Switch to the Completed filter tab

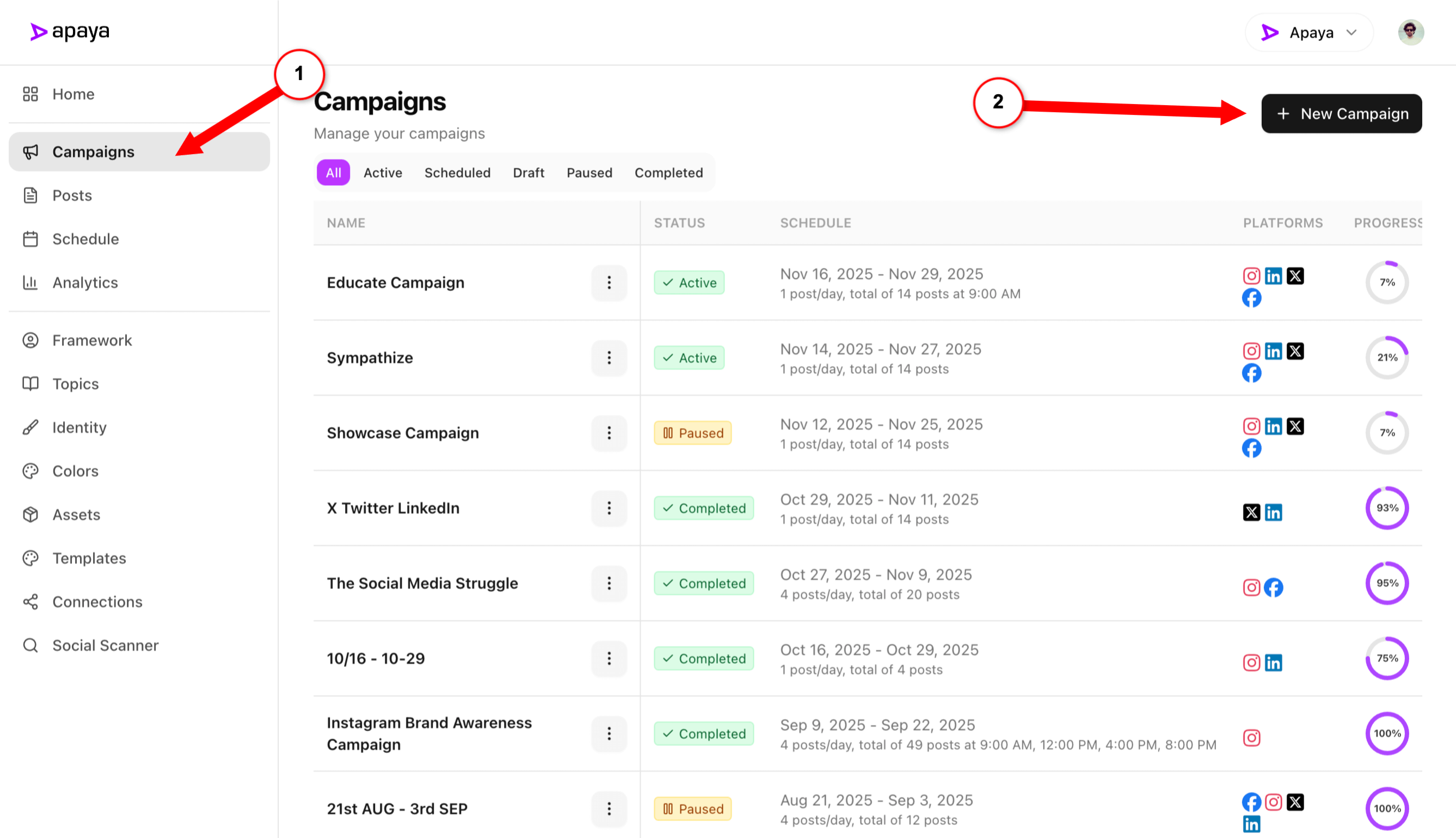point(668,173)
